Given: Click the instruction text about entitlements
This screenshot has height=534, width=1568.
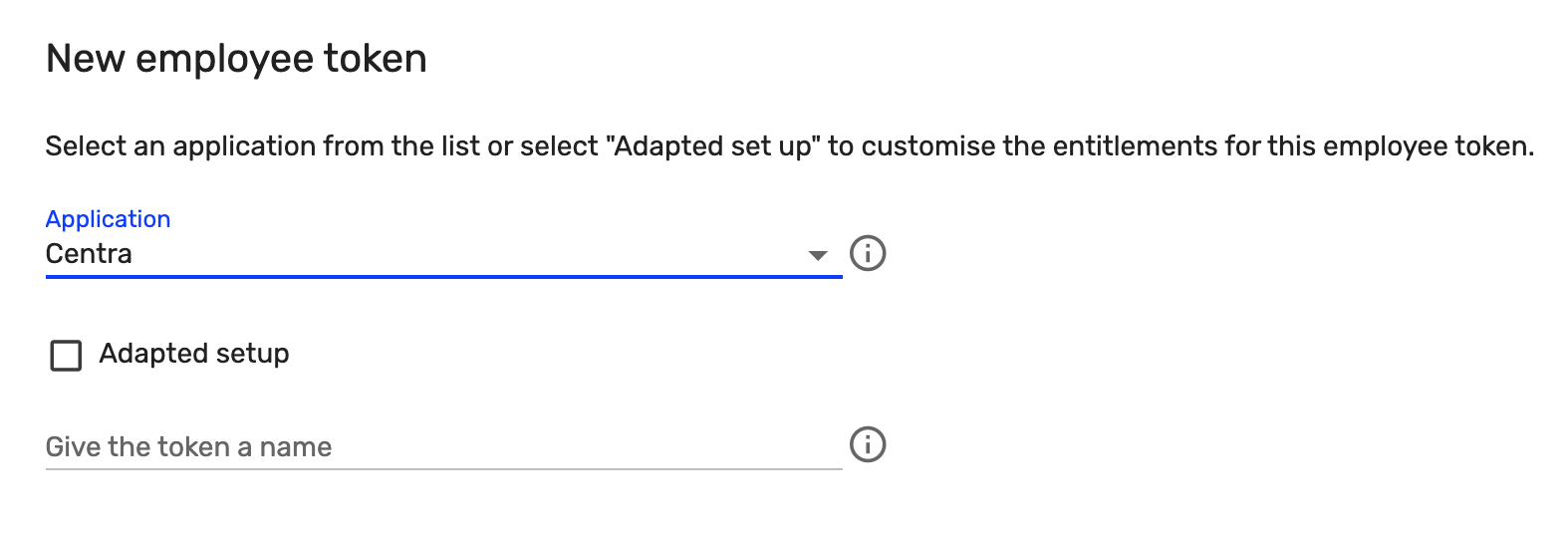Looking at the screenshot, I should coord(789,146).
